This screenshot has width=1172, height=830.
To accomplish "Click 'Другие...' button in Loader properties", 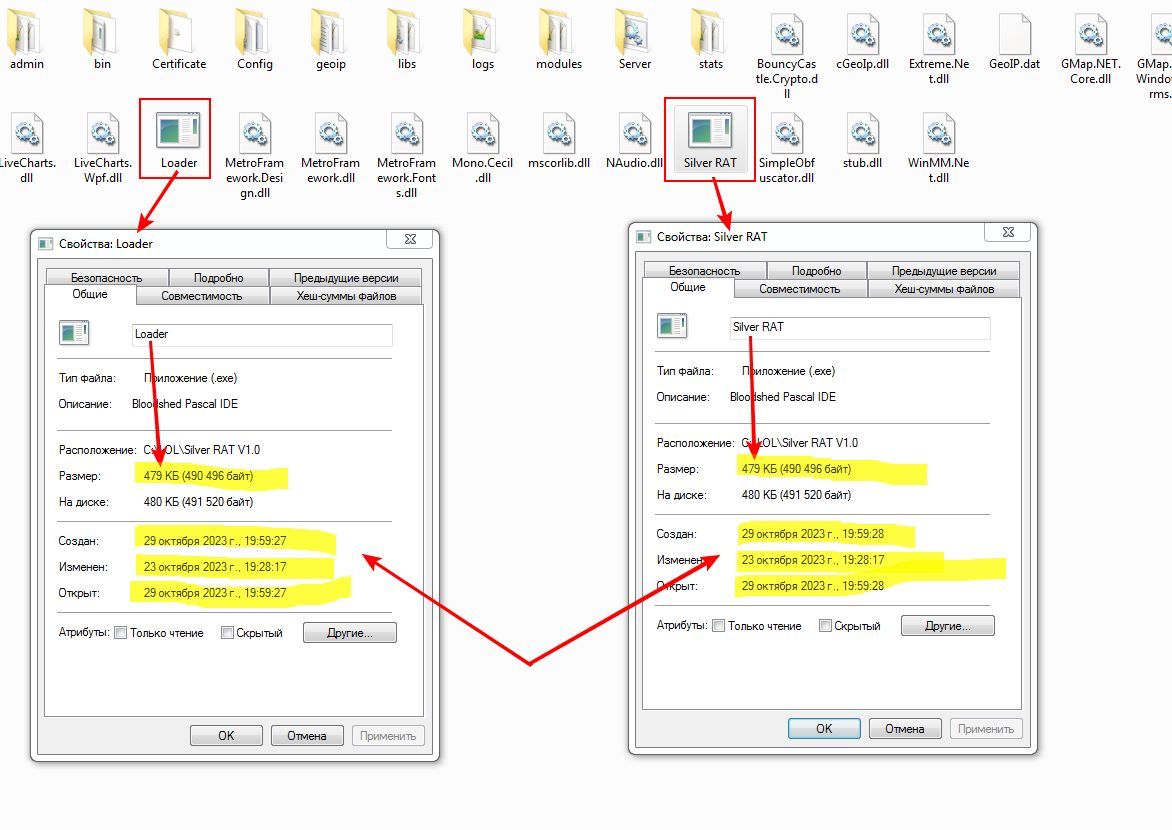I will [x=350, y=633].
